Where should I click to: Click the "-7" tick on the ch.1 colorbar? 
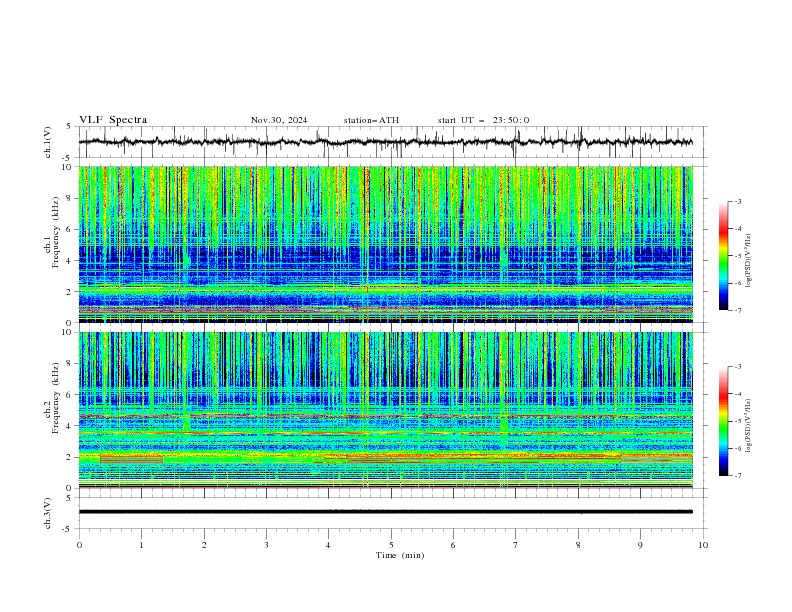point(738,310)
